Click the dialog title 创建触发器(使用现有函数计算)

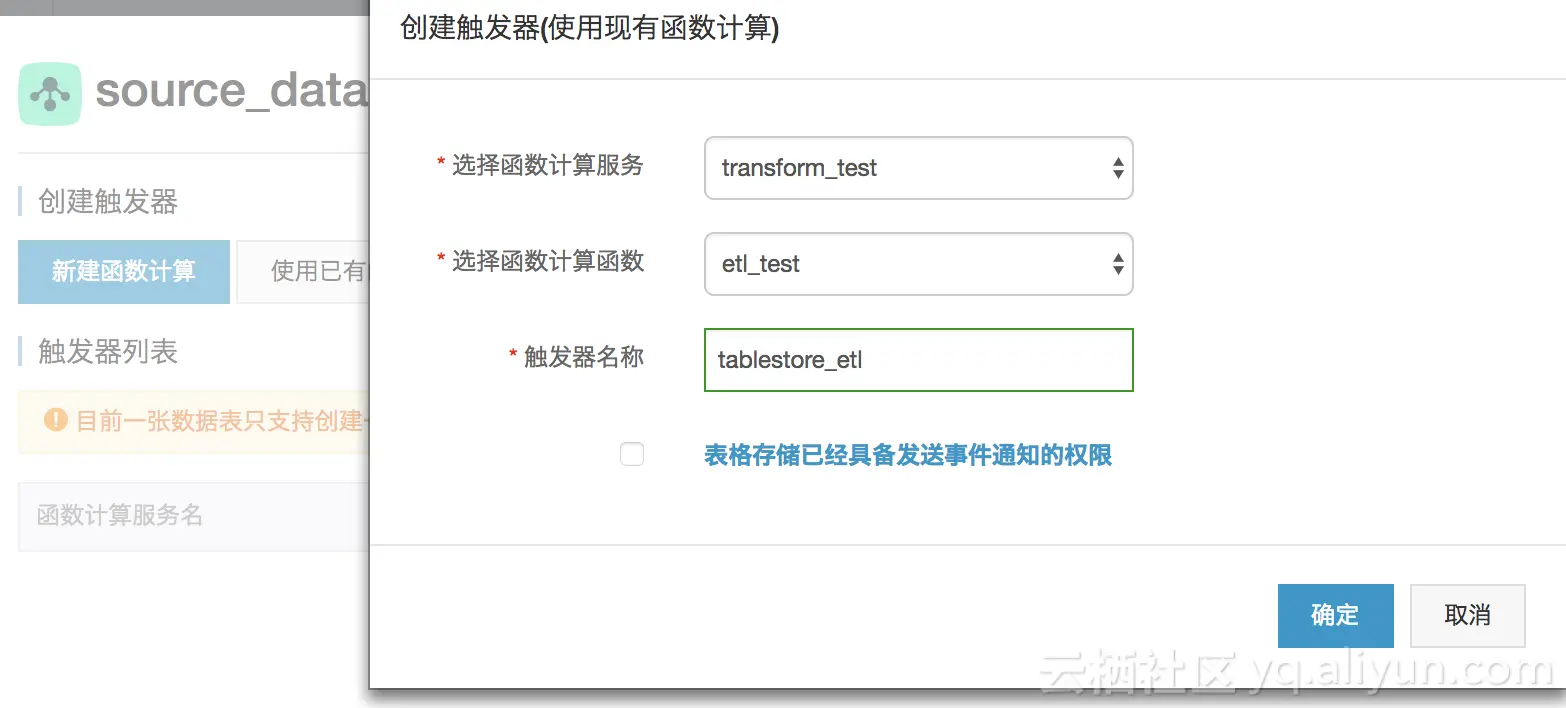point(589,28)
